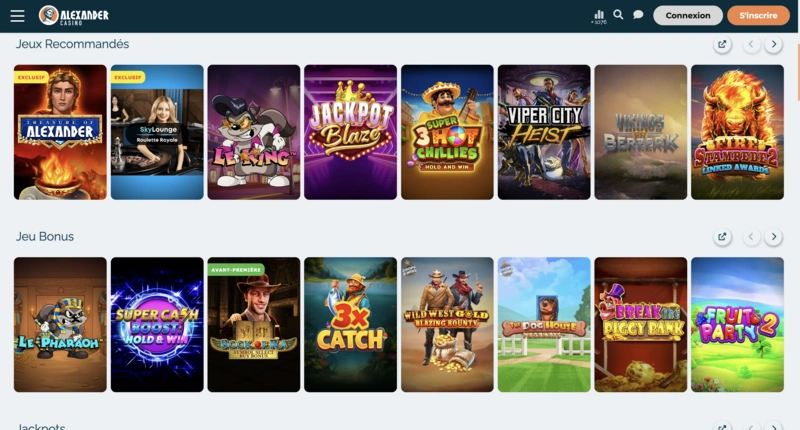The image size is (800, 430).
Task: Open Jeu Bonus in full view icon
Action: (x=722, y=237)
